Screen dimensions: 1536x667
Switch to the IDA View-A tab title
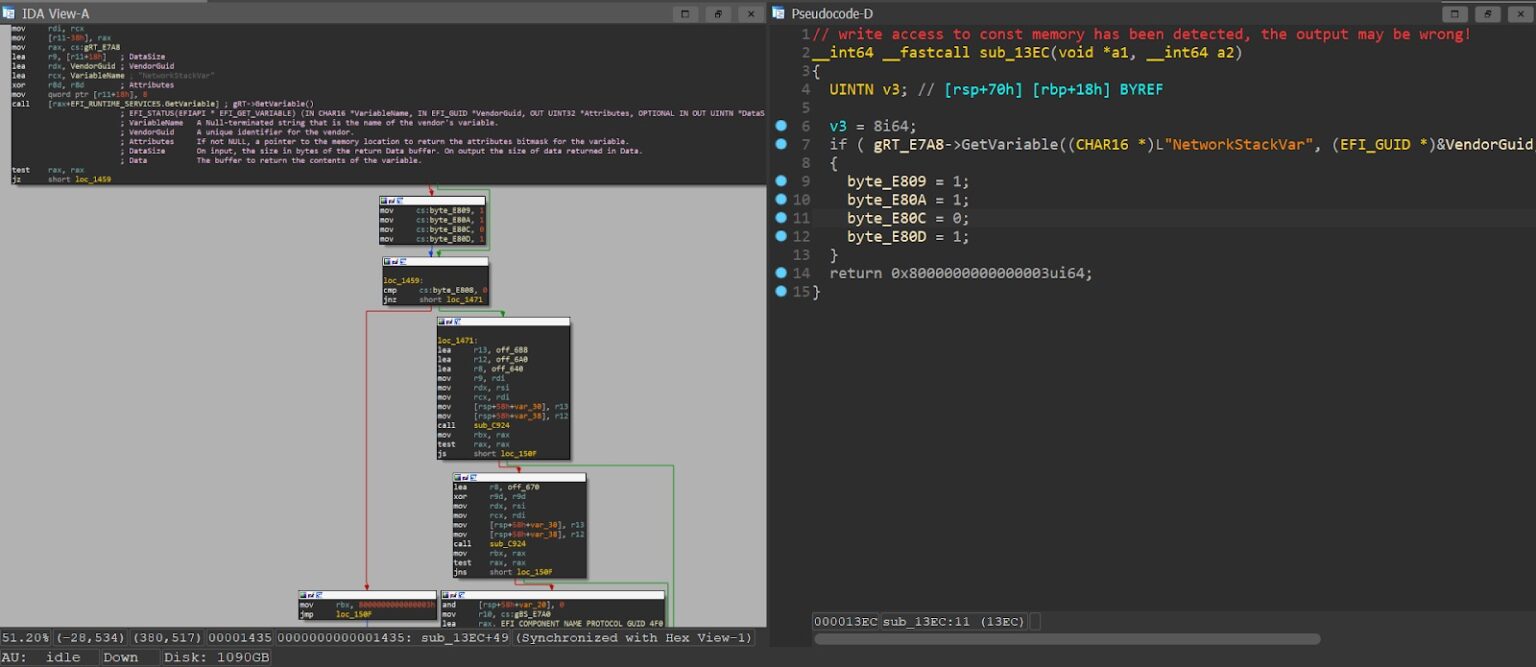(x=54, y=13)
